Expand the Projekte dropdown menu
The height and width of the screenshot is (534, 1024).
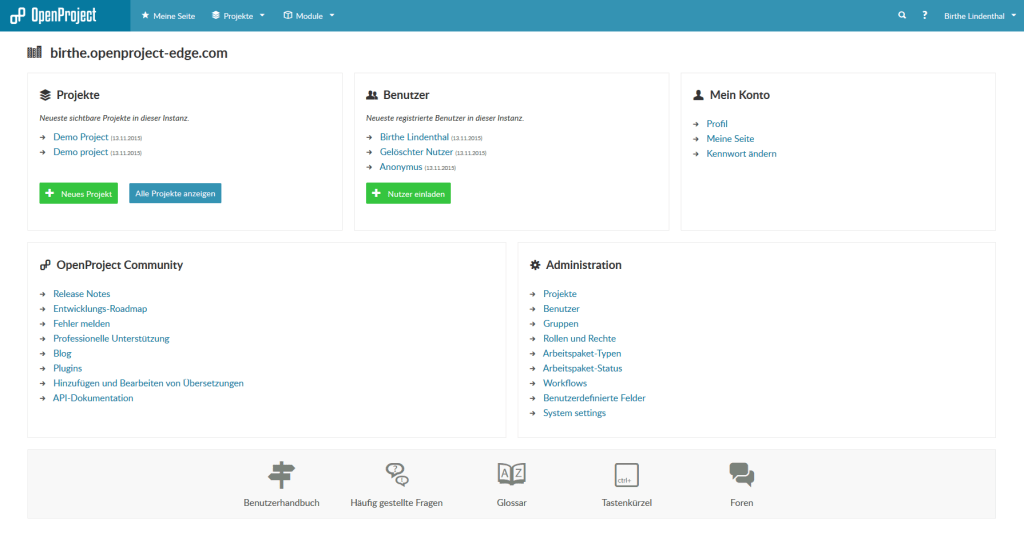click(238, 16)
